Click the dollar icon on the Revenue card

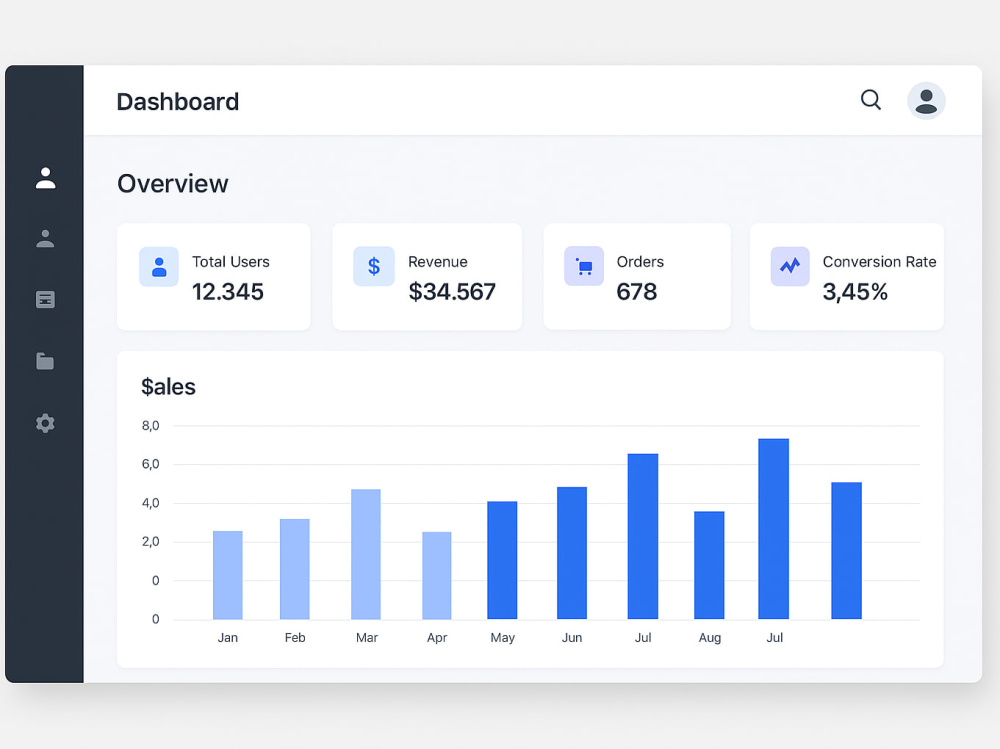[x=373, y=266]
